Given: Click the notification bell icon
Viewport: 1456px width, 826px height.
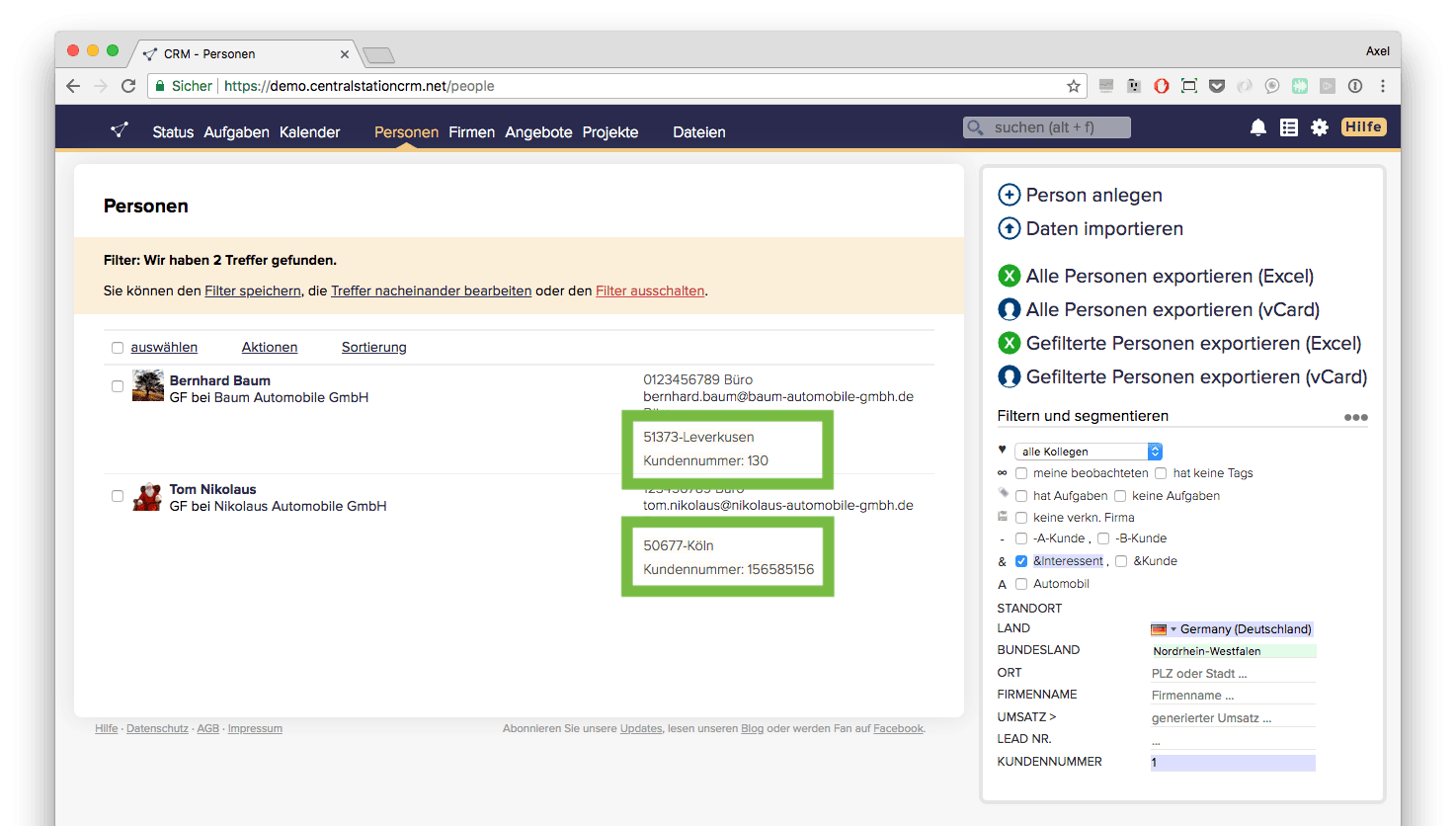Looking at the screenshot, I should pos(1257,127).
